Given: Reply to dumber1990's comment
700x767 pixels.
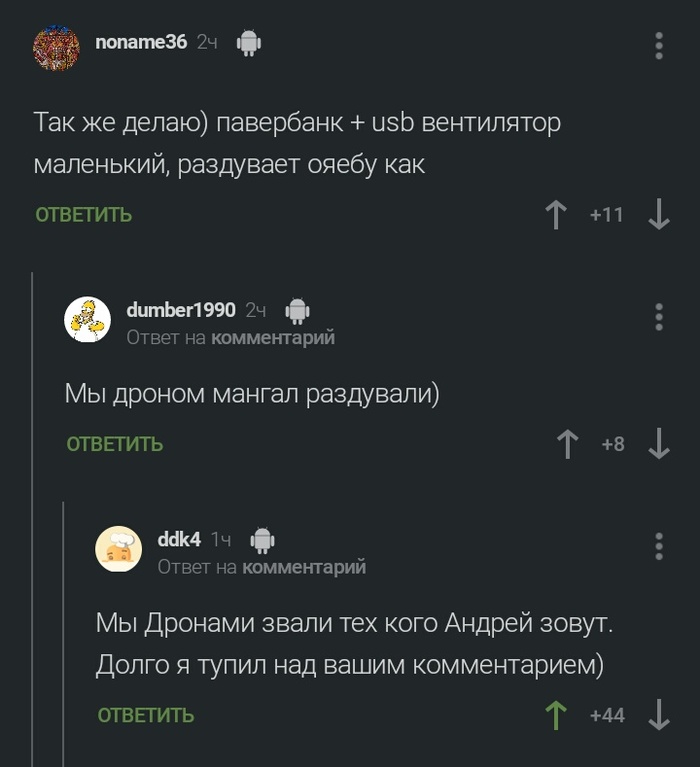Looking at the screenshot, I should [x=115, y=445].
